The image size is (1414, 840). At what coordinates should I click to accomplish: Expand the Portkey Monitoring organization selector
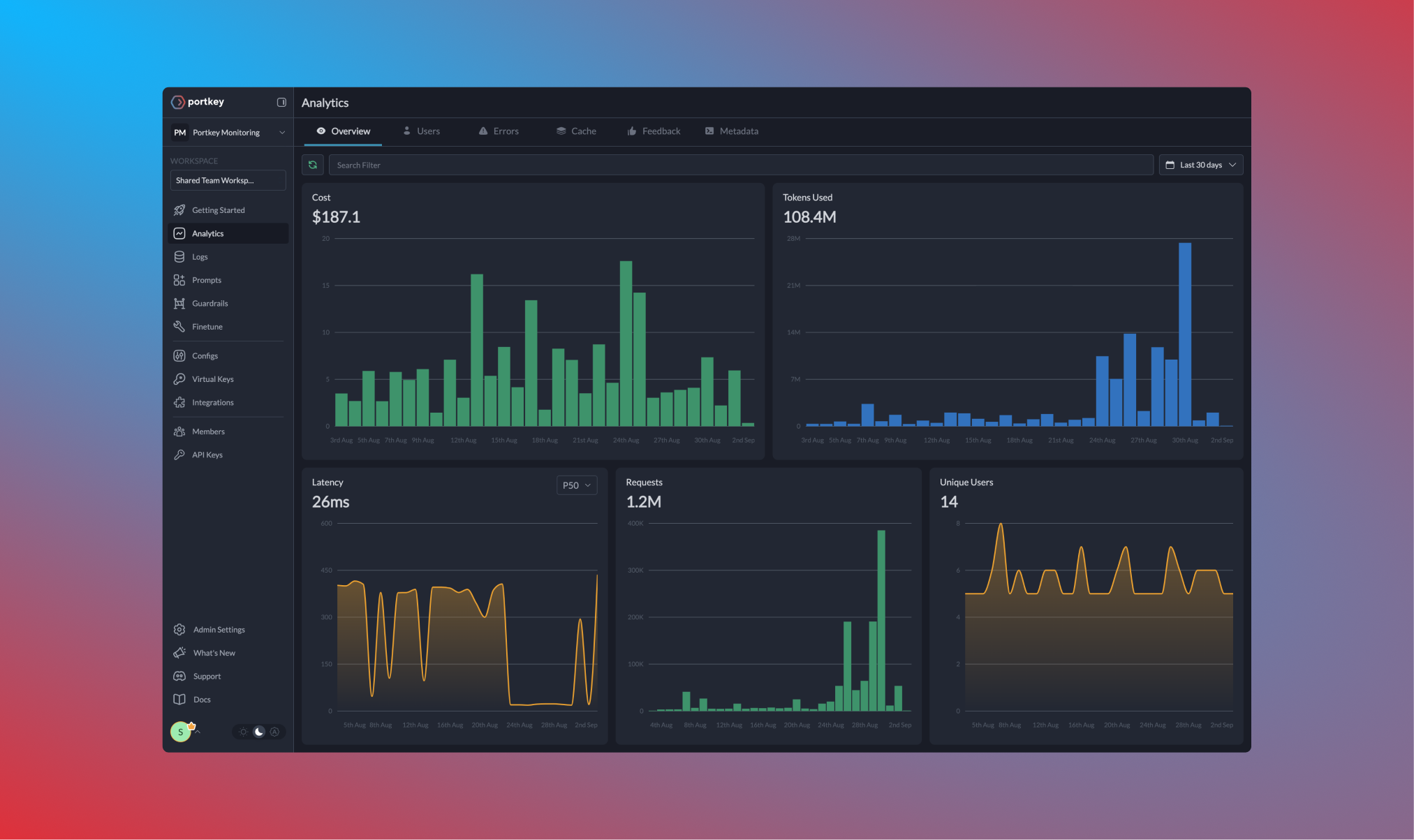228,133
